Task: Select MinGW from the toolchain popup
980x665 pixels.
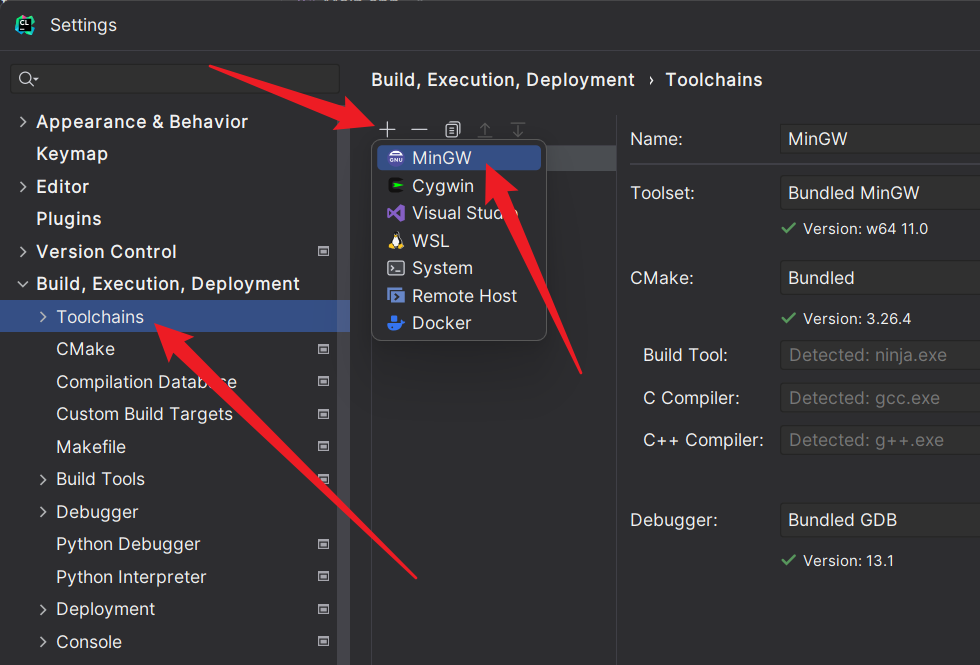Action: (441, 158)
